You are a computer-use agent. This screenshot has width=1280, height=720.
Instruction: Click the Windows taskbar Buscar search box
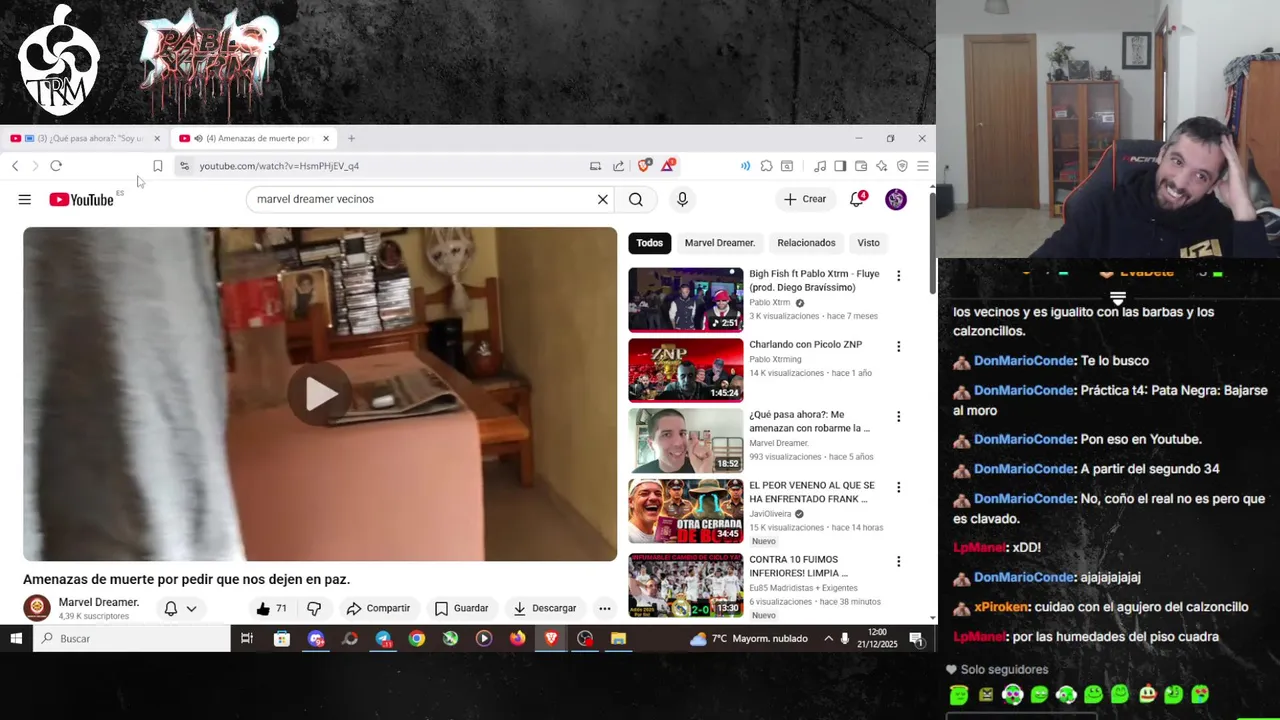tap(133, 638)
